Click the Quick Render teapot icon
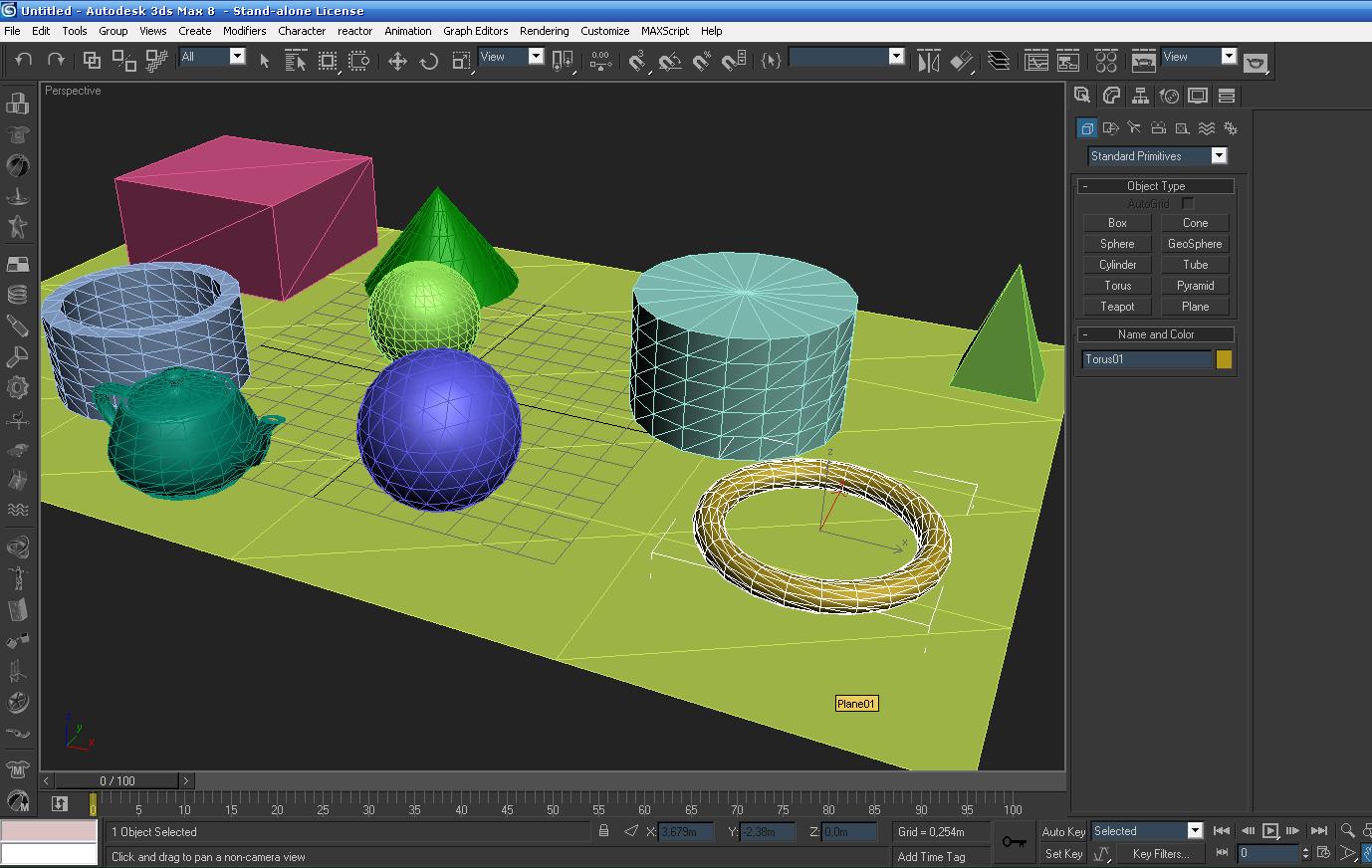The height and width of the screenshot is (868, 1372). pyautogui.click(x=1256, y=62)
